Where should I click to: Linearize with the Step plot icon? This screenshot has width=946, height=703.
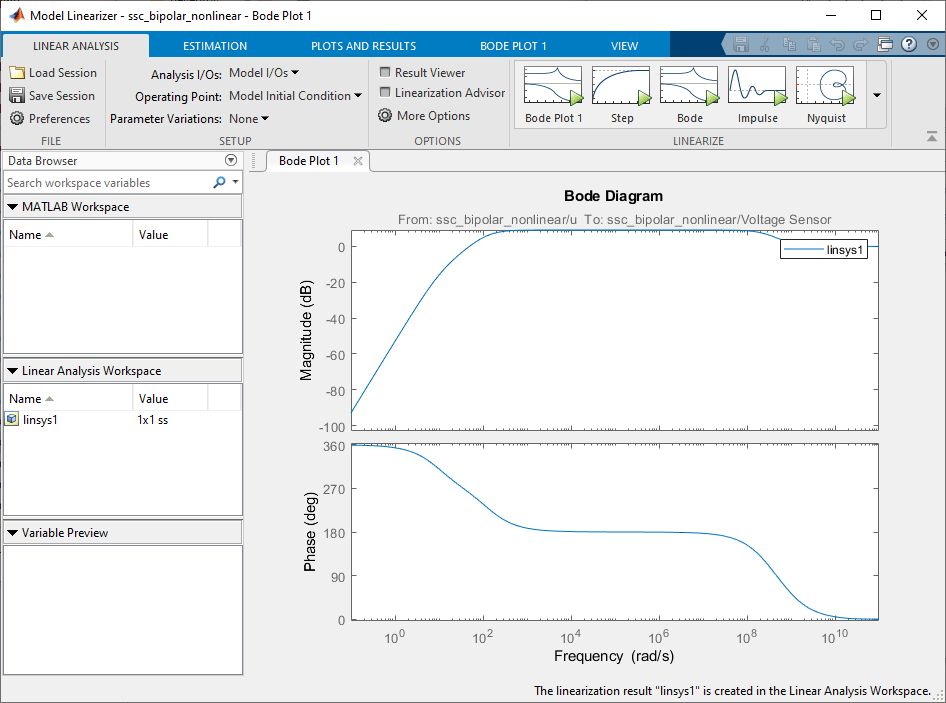tap(621, 86)
